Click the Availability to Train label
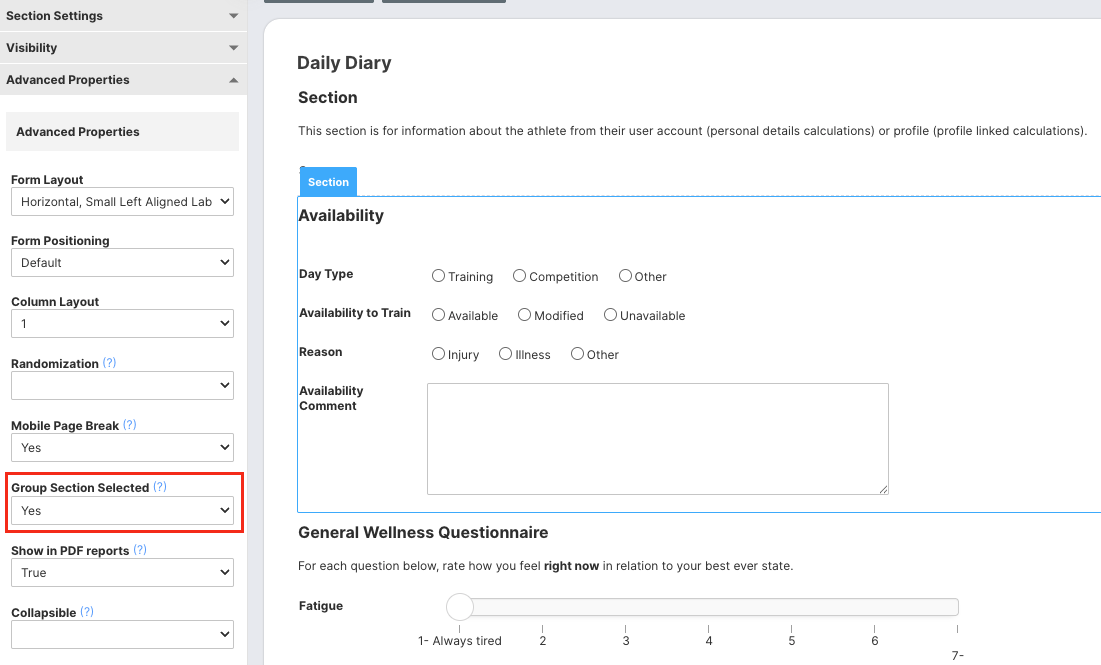 (355, 313)
